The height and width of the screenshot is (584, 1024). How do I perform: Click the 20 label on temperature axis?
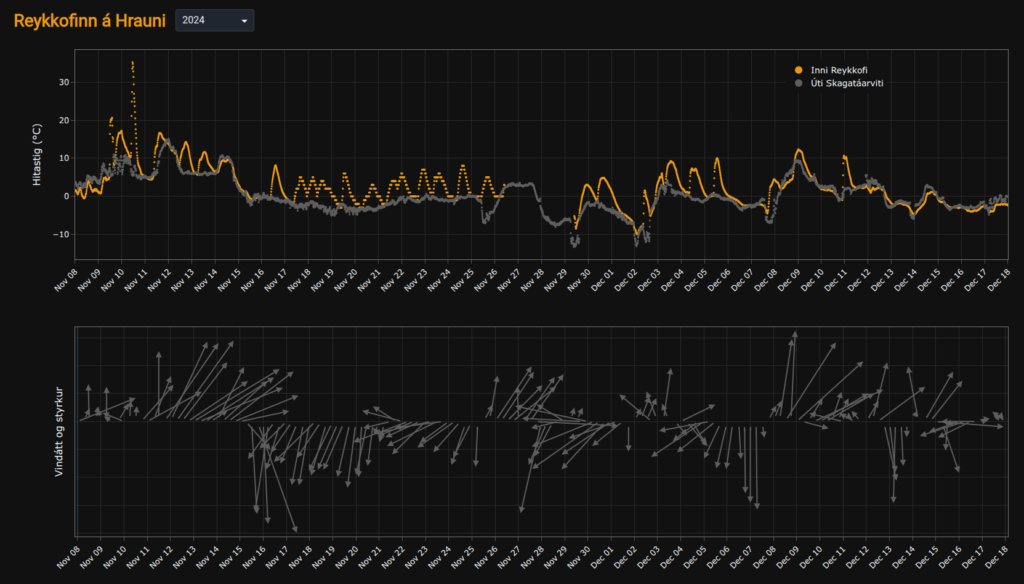[x=63, y=120]
